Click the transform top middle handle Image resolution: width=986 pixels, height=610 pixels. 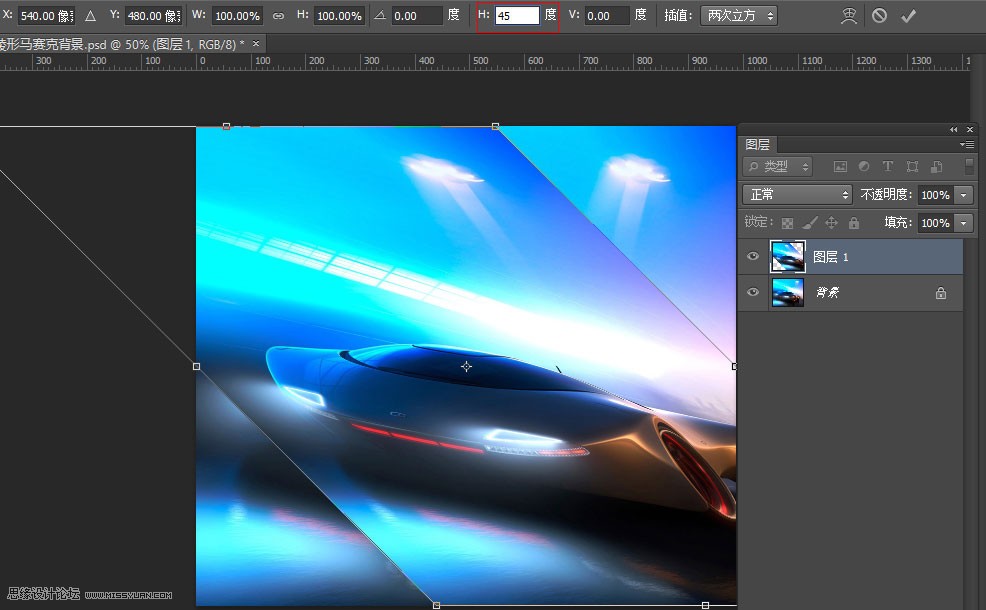tap(226, 126)
